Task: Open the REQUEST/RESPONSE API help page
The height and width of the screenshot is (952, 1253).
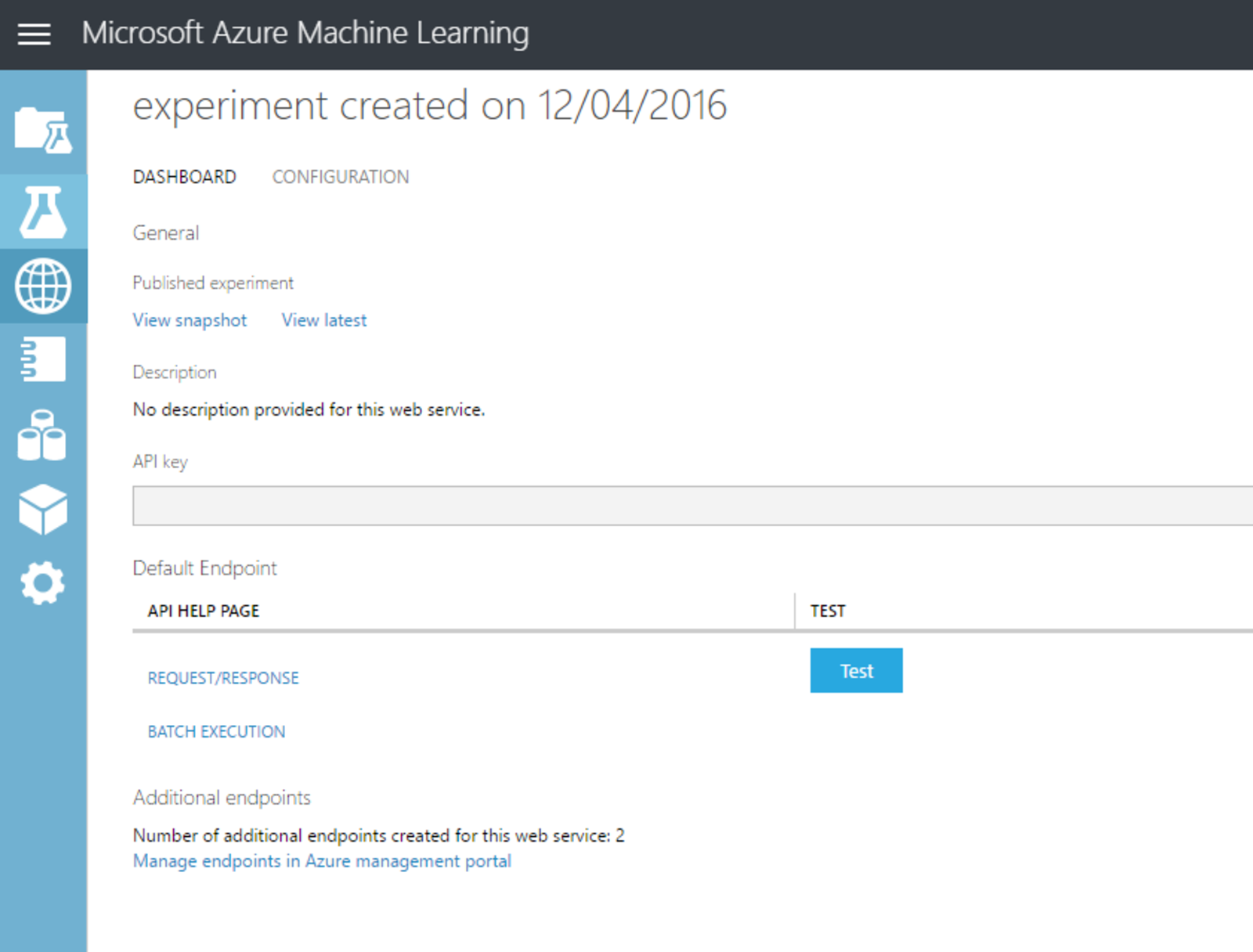Action: [x=223, y=678]
